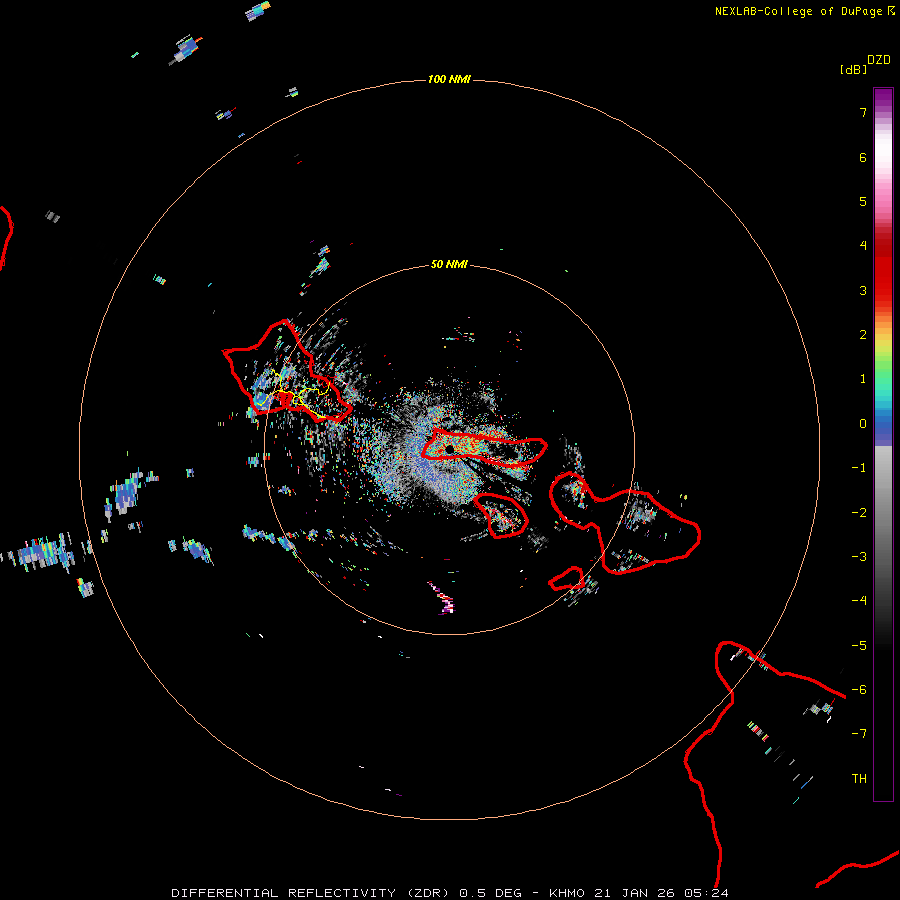The height and width of the screenshot is (900, 900).
Task: Click the TH label on the color scale
Action: (x=859, y=778)
